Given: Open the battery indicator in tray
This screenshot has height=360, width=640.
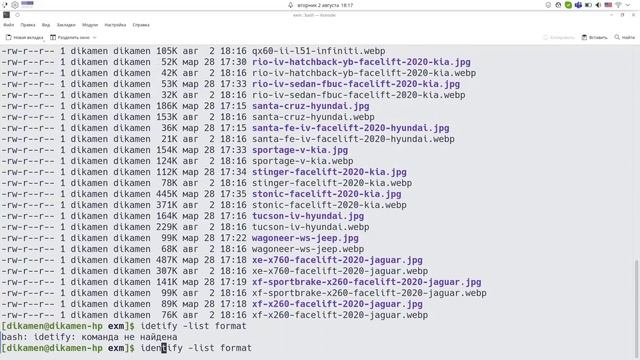Looking at the screenshot, I should [x=588, y=5].
